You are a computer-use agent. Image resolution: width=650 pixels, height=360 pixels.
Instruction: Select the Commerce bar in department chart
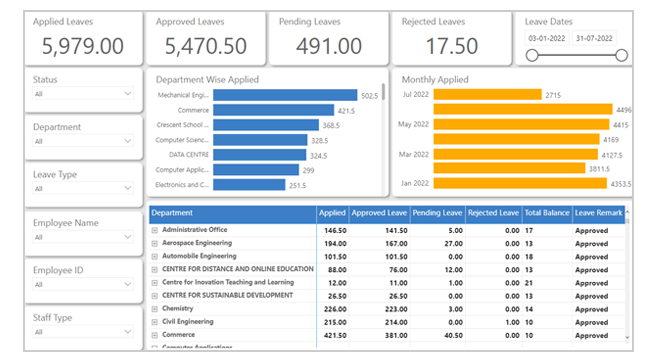[x=274, y=110]
